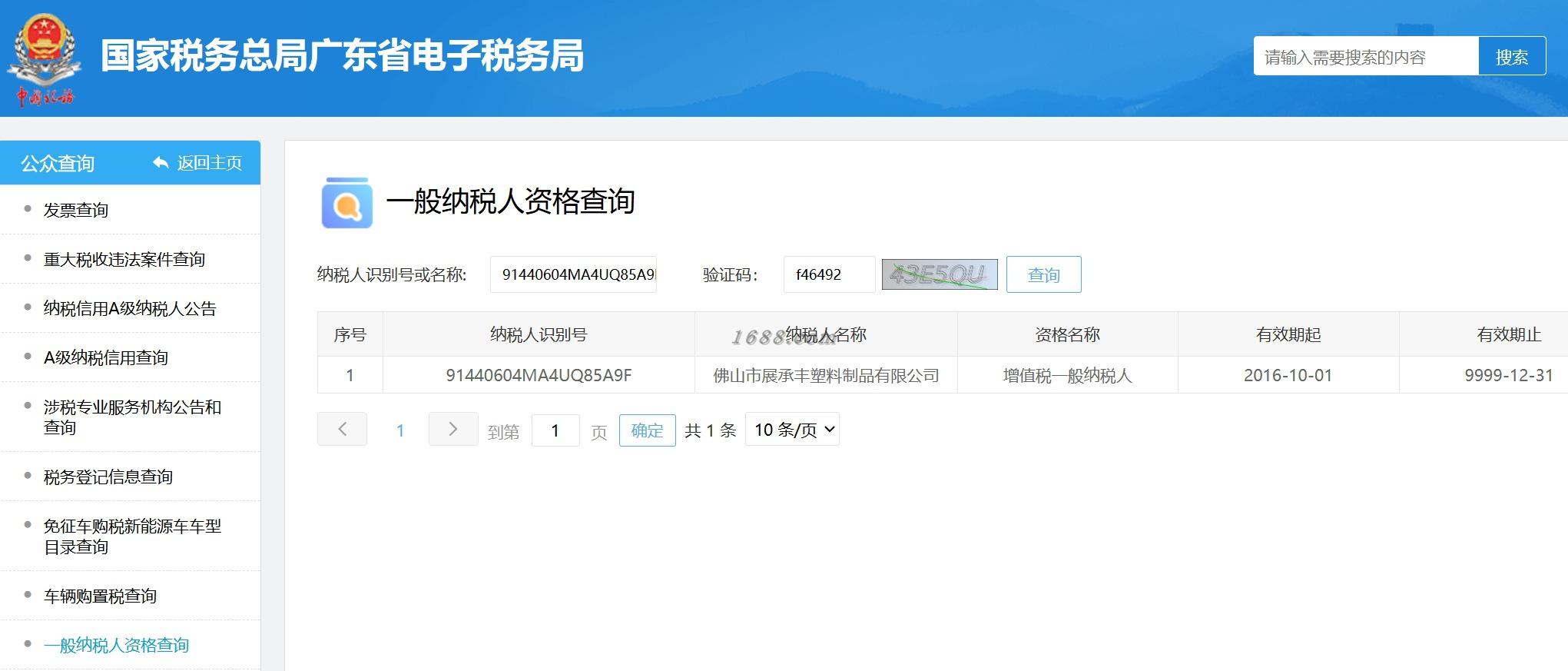Screen dimensions: 1568x671
Task: Click the 纳税人识别号 column header
Action: [x=539, y=334]
